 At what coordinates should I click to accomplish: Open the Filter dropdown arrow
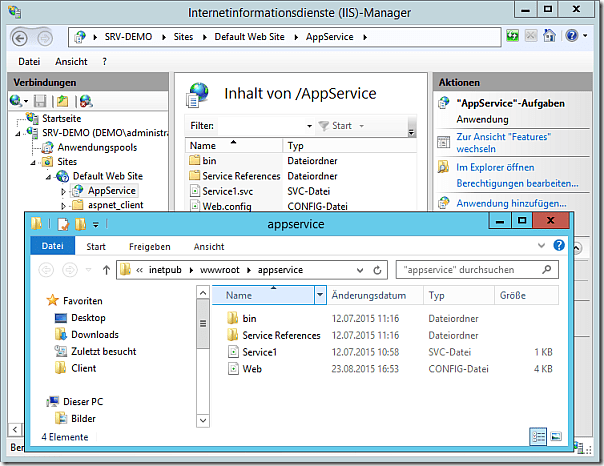coord(309,126)
